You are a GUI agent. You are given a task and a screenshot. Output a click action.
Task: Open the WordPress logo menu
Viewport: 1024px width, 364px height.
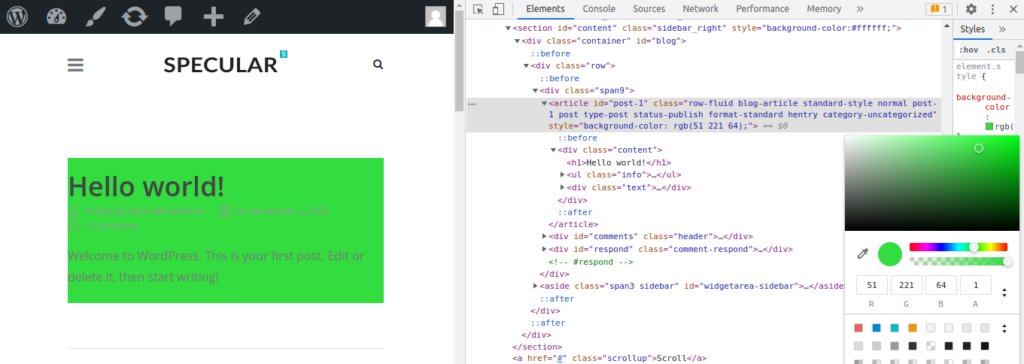point(17,16)
